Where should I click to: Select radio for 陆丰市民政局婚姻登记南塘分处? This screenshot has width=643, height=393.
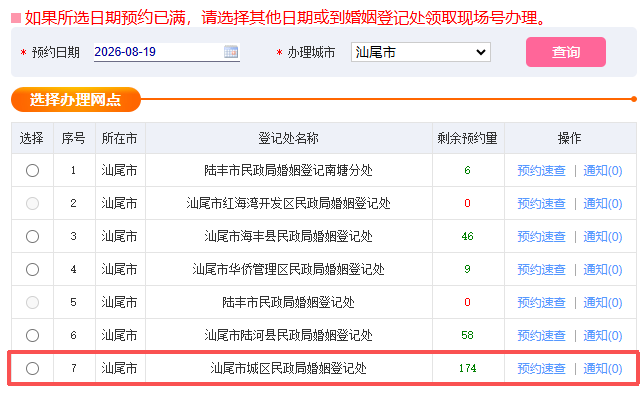pyautogui.click(x=32, y=170)
